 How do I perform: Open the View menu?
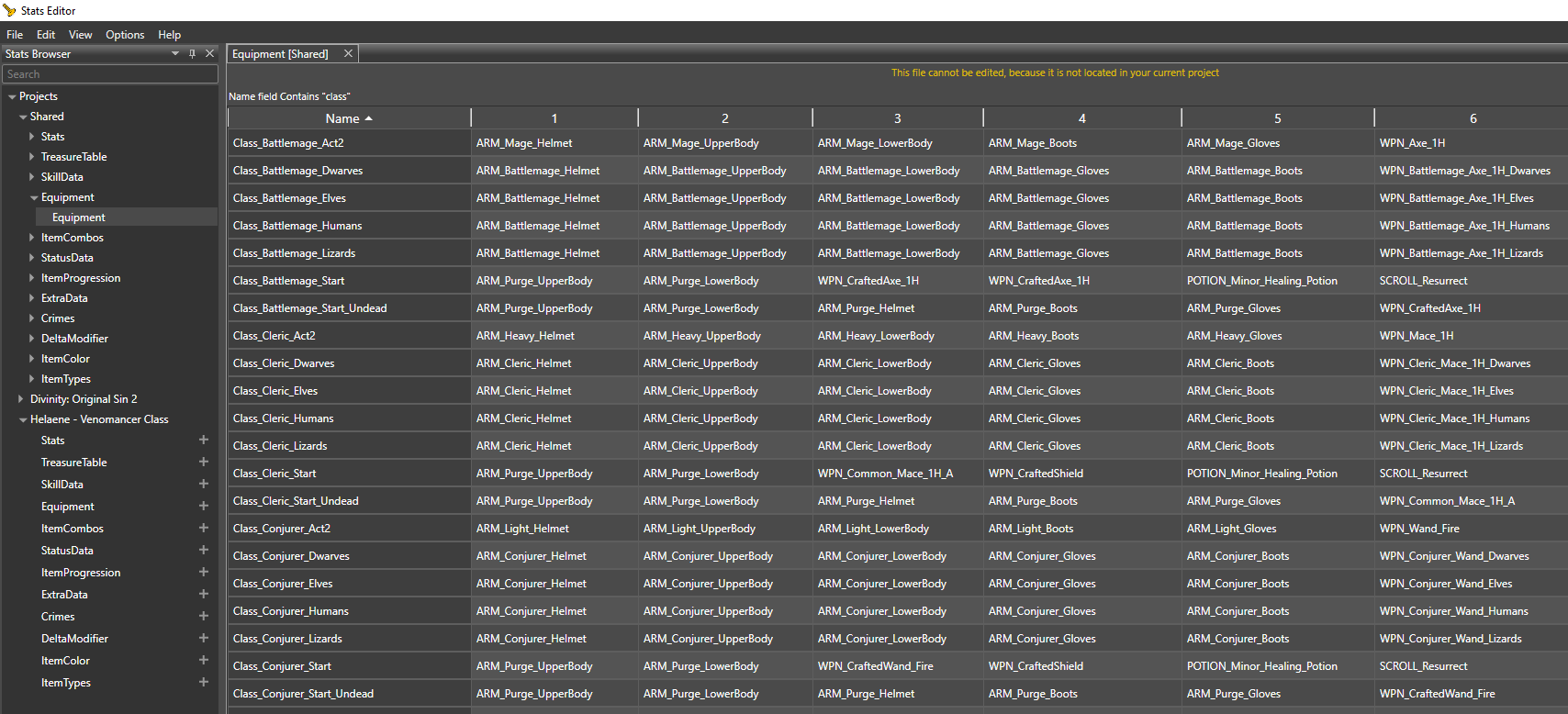coord(81,35)
